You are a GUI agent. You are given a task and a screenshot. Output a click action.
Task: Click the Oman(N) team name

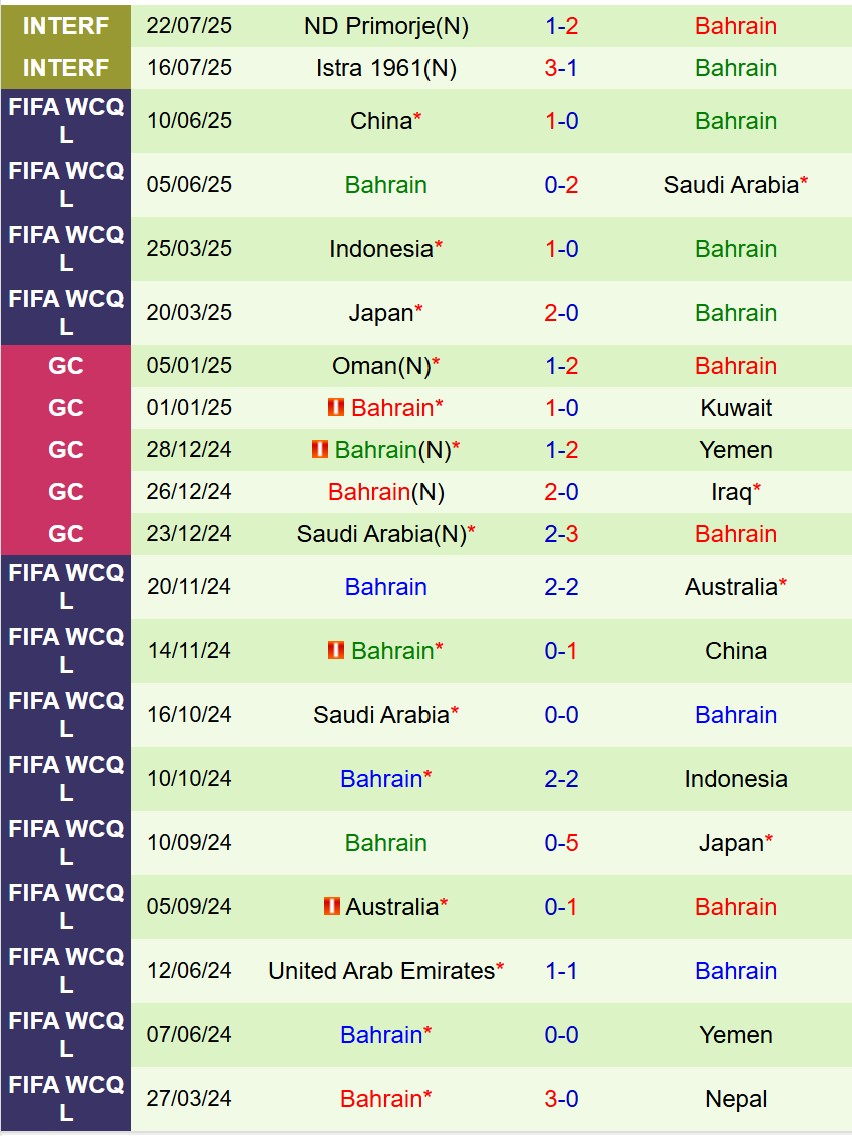click(380, 366)
